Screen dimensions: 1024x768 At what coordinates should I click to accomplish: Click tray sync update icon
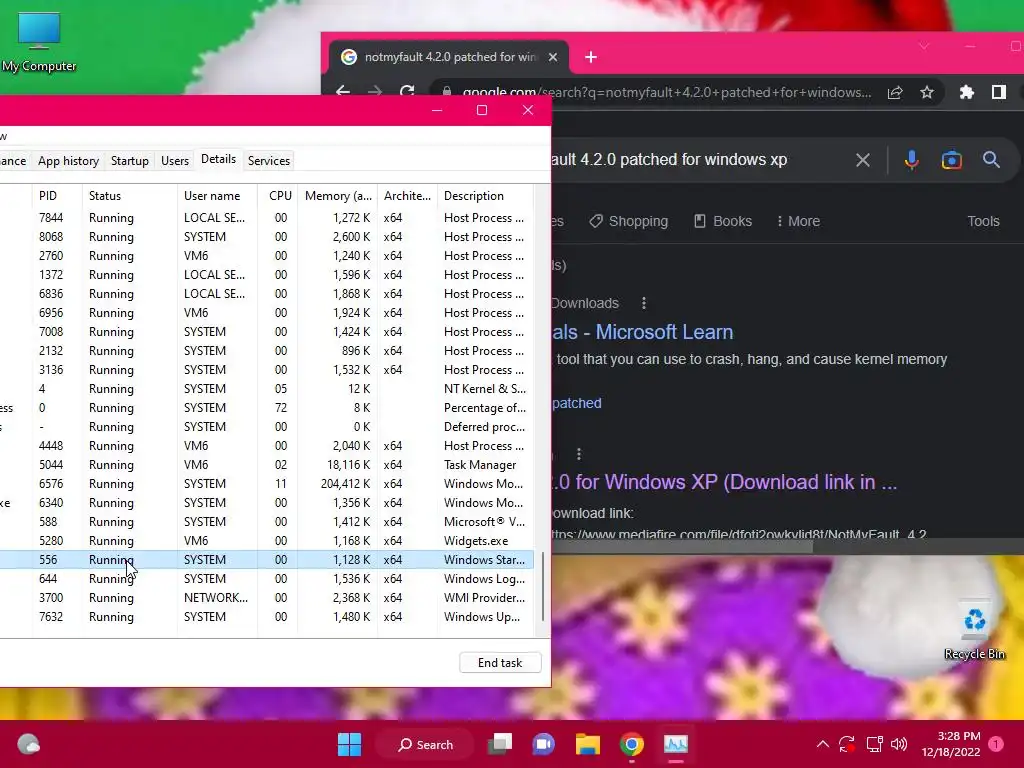click(x=846, y=744)
